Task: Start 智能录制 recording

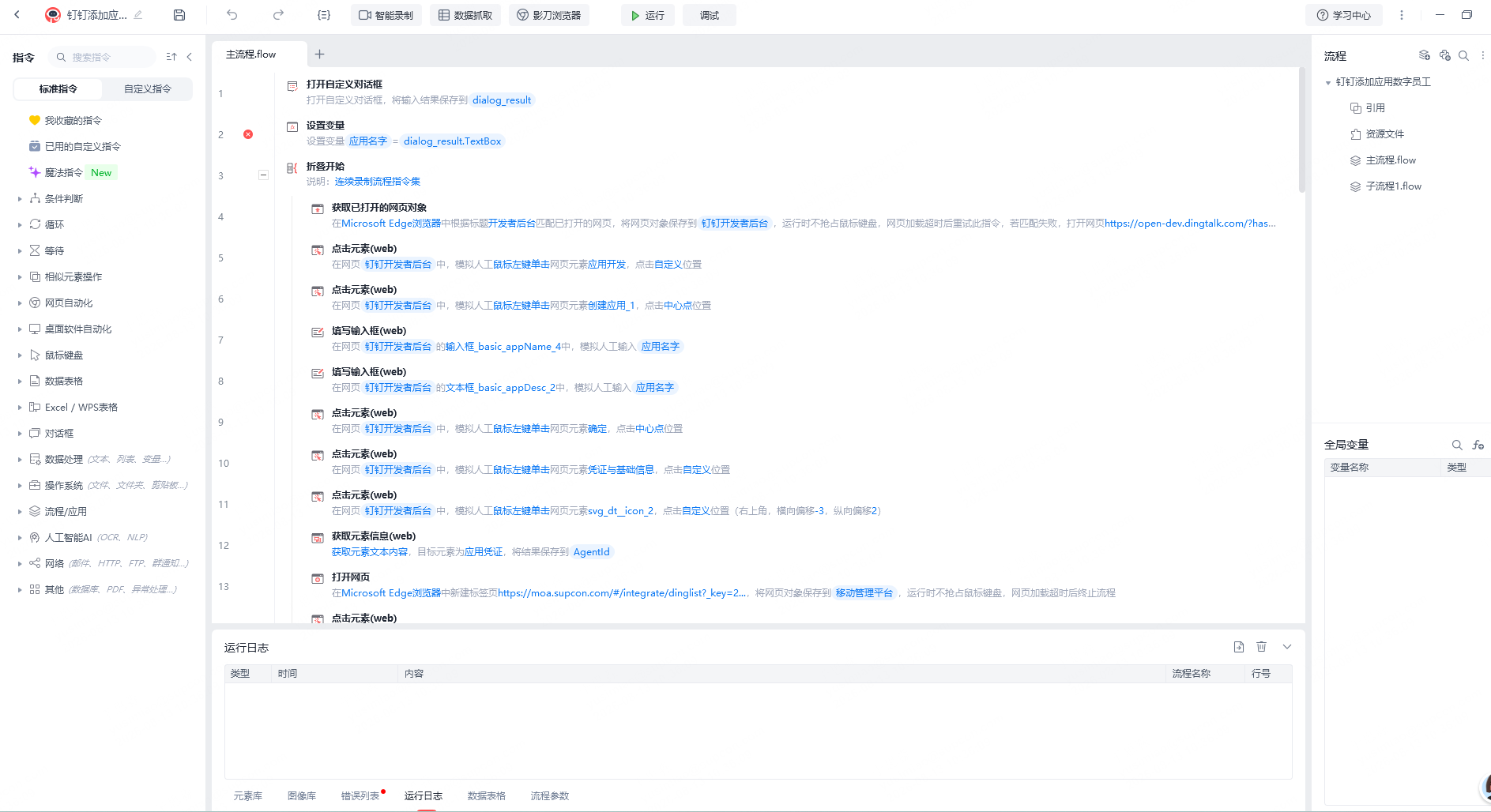Action: [386, 15]
